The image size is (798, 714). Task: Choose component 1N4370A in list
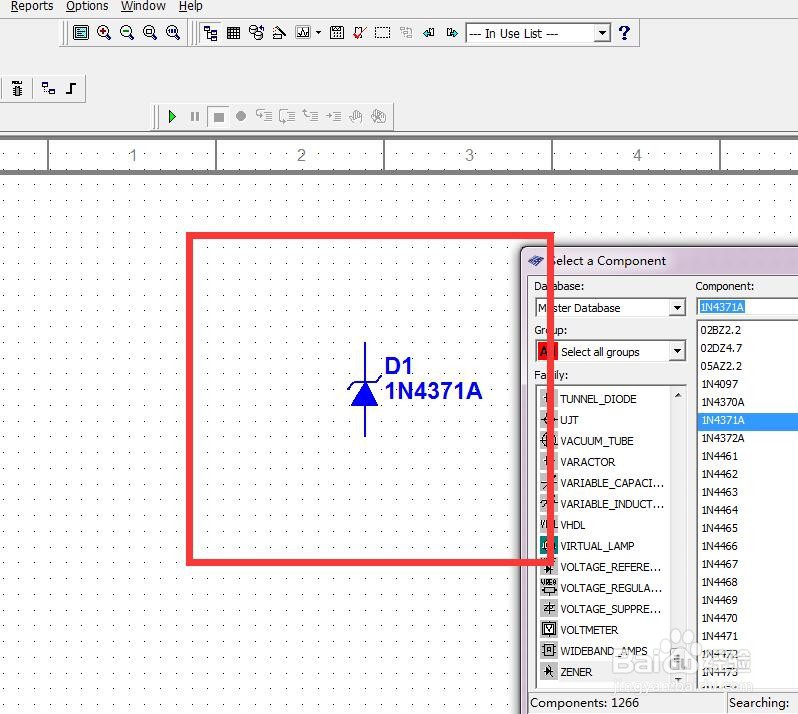(723, 402)
